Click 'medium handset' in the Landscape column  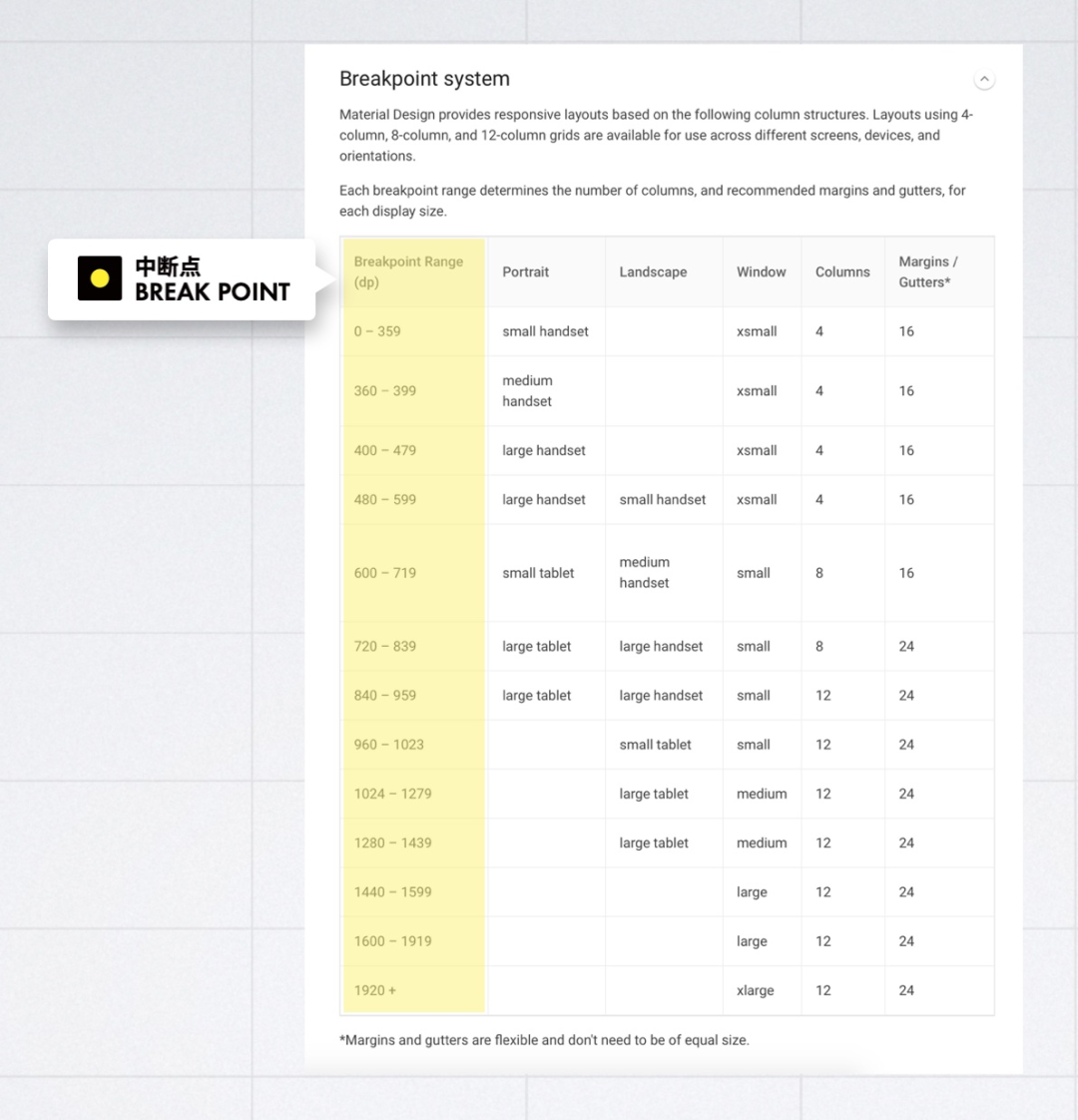coord(645,573)
